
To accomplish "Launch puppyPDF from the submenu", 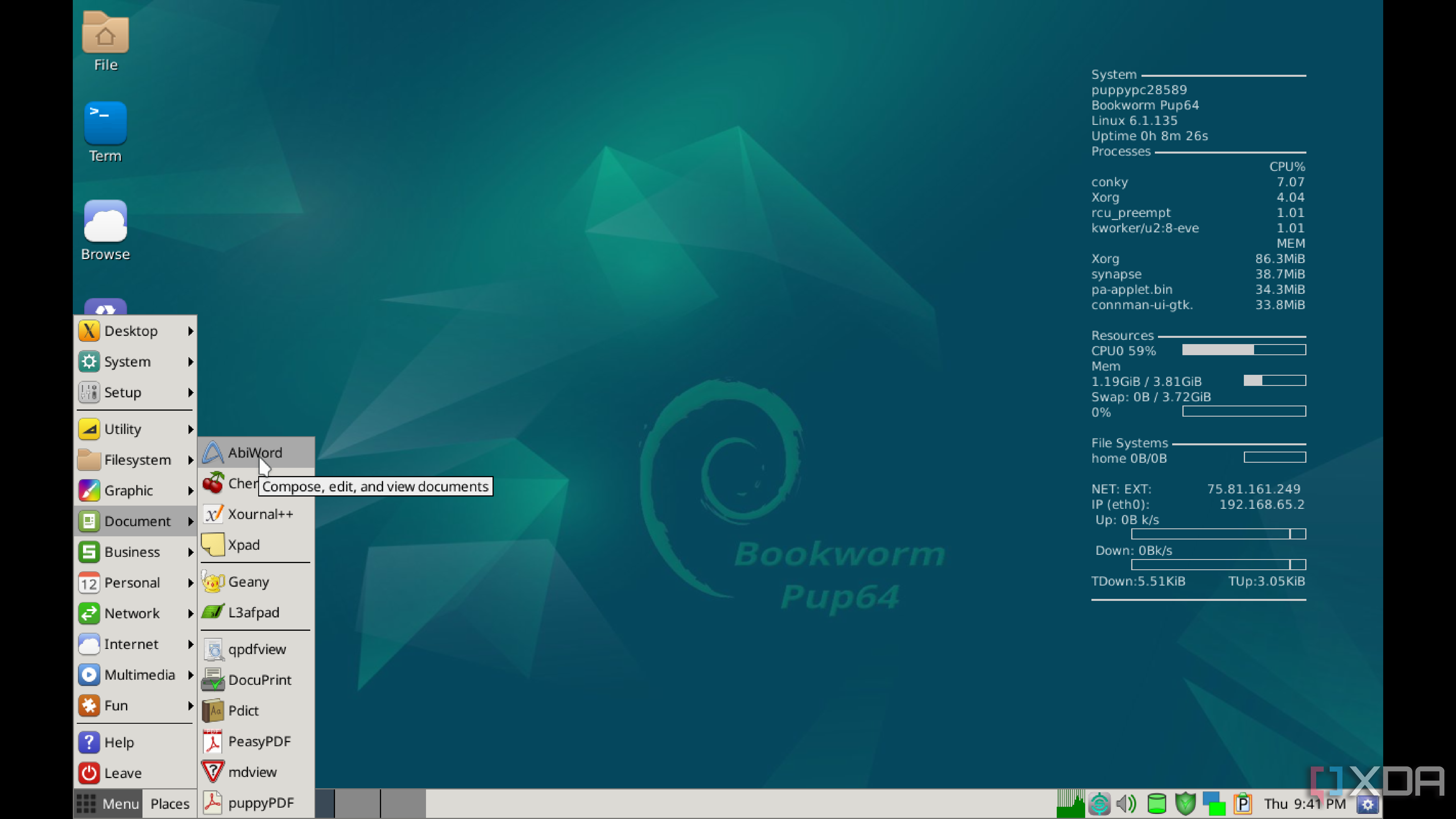I will tap(256, 803).
